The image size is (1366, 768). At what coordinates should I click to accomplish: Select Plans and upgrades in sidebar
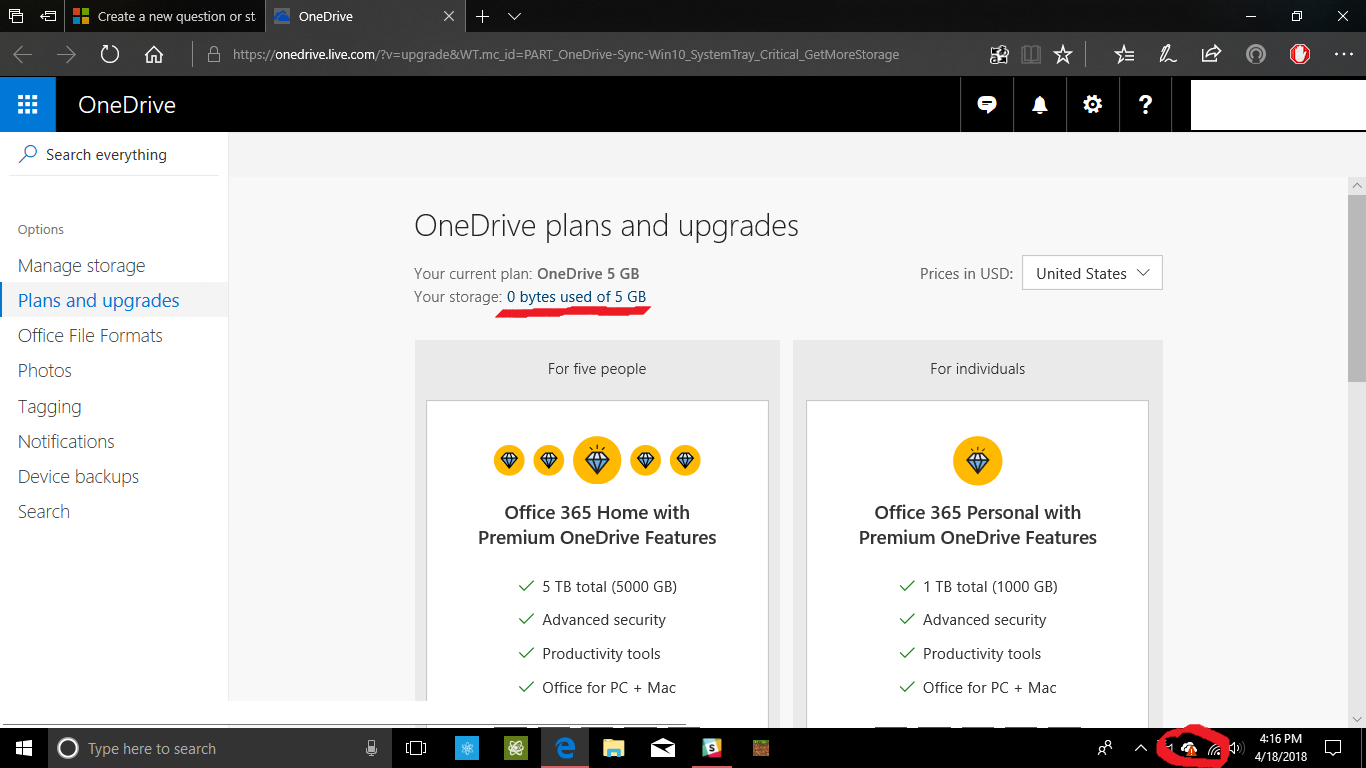click(x=99, y=300)
